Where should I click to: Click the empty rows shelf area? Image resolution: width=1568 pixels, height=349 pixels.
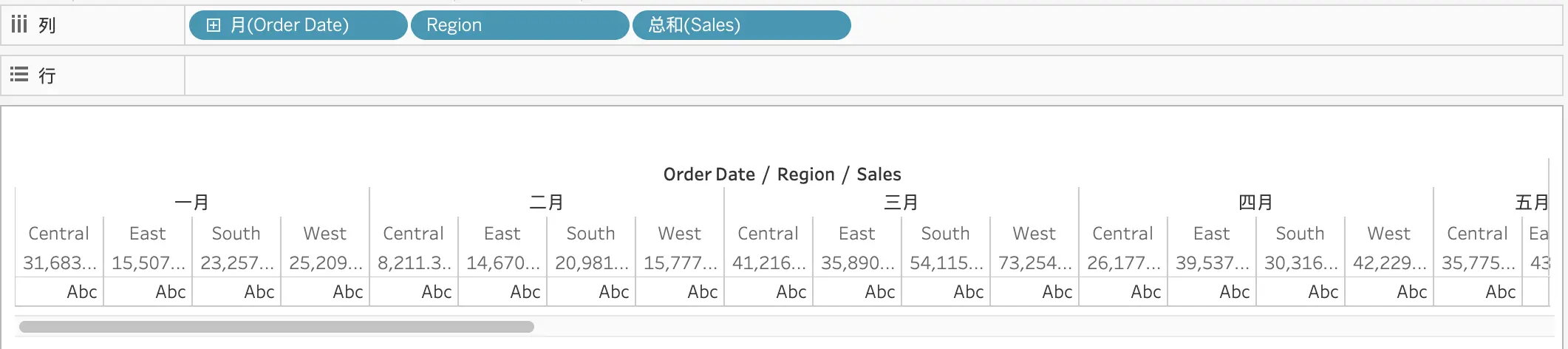[x=873, y=75]
